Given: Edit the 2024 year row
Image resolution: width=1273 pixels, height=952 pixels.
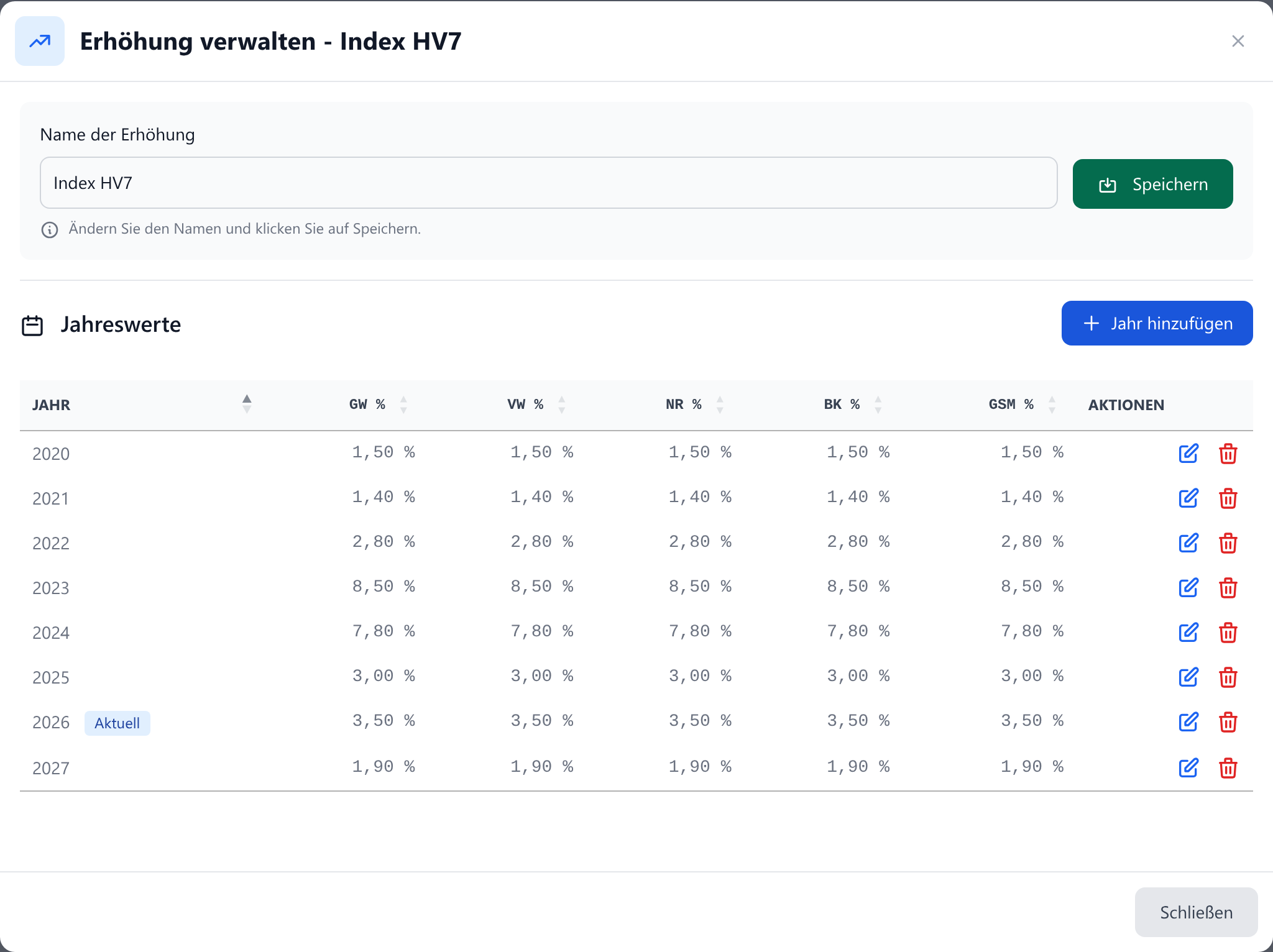Looking at the screenshot, I should click(x=1188, y=633).
